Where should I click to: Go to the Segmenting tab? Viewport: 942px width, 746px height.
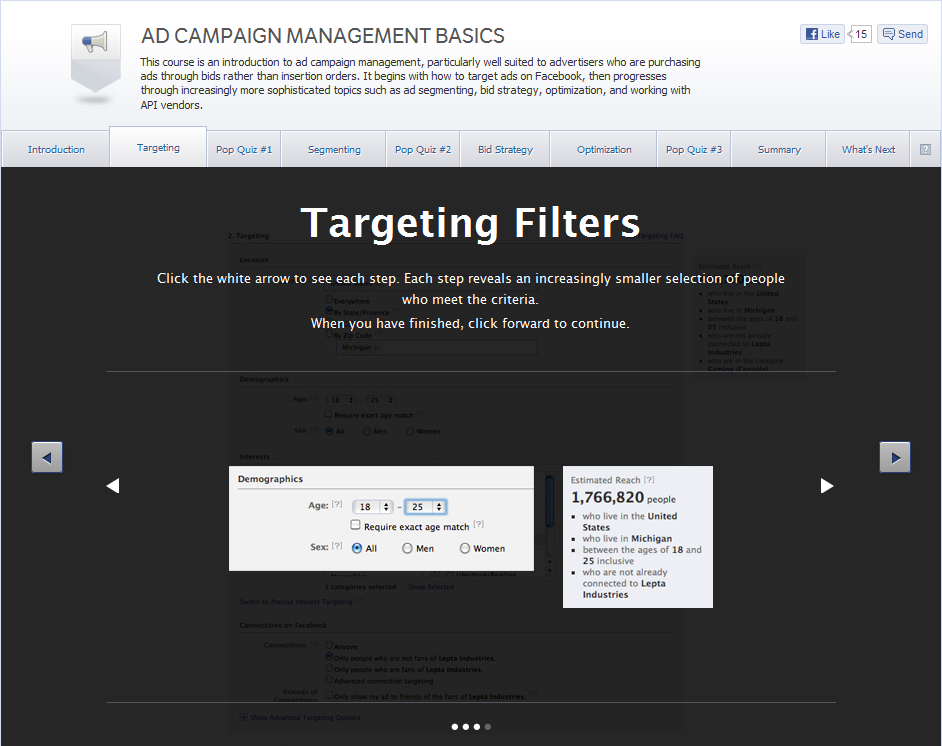[334, 149]
